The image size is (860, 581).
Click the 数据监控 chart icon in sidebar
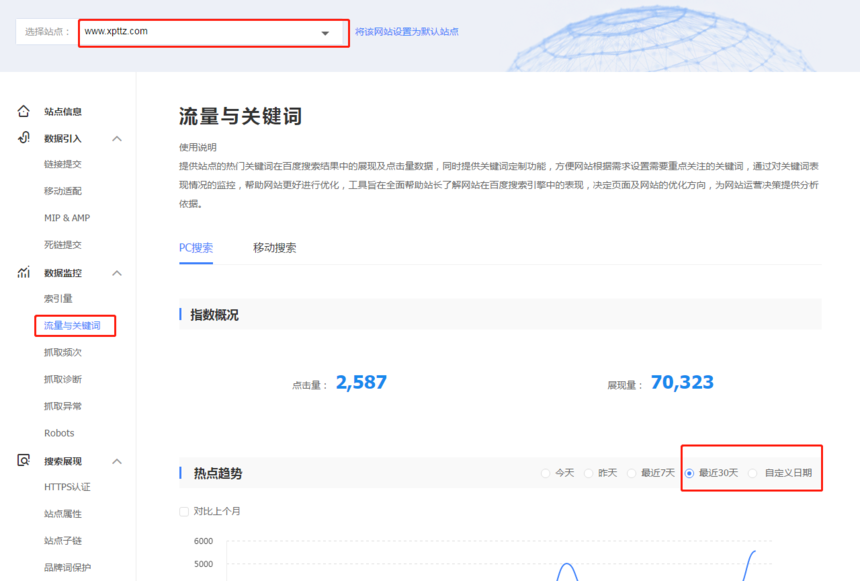pos(24,272)
